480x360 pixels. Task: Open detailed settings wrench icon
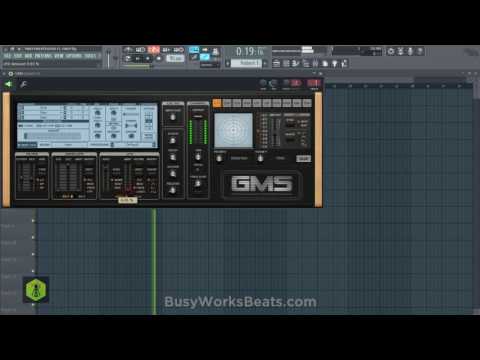pyautogui.click(x=23, y=84)
